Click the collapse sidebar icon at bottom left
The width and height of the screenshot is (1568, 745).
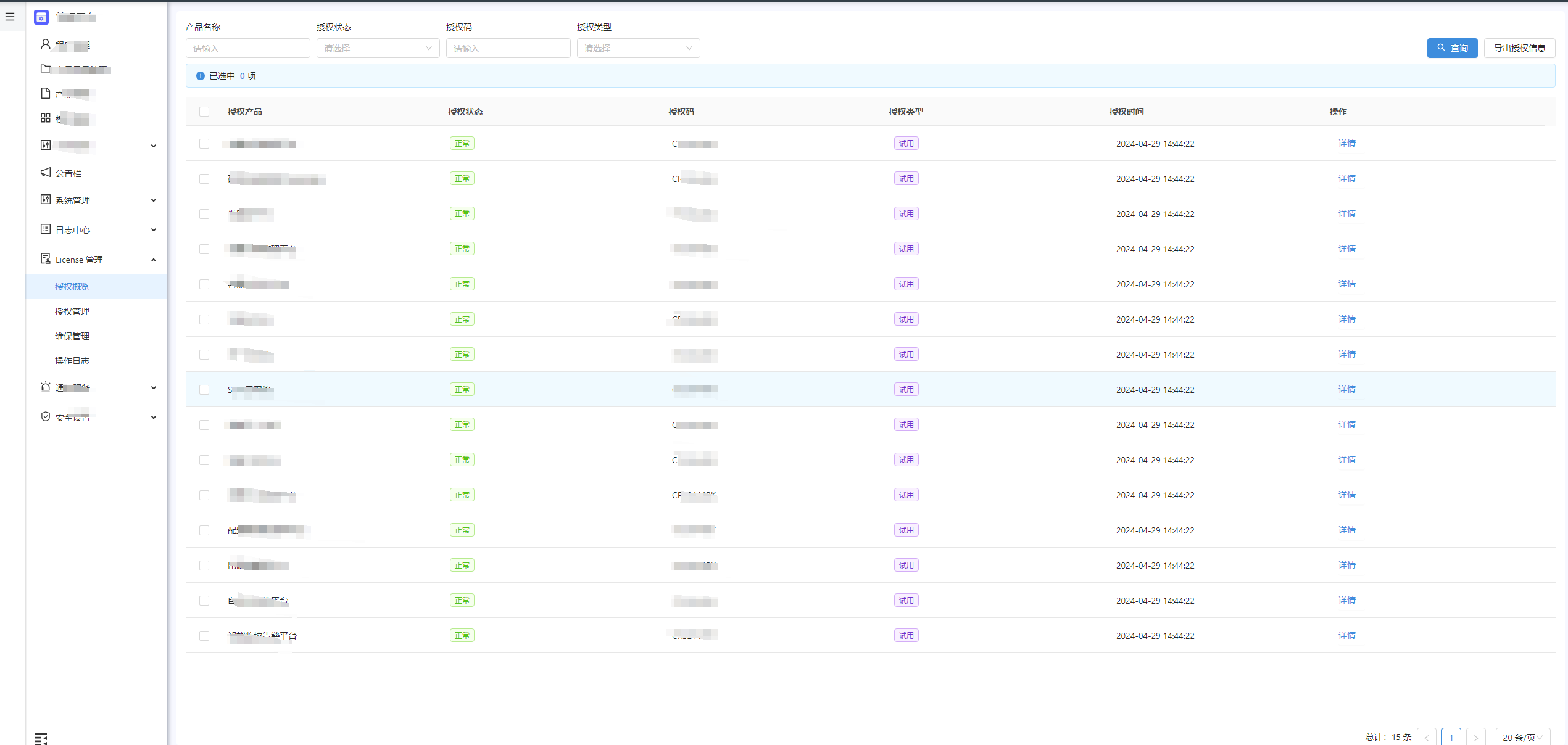41,739
